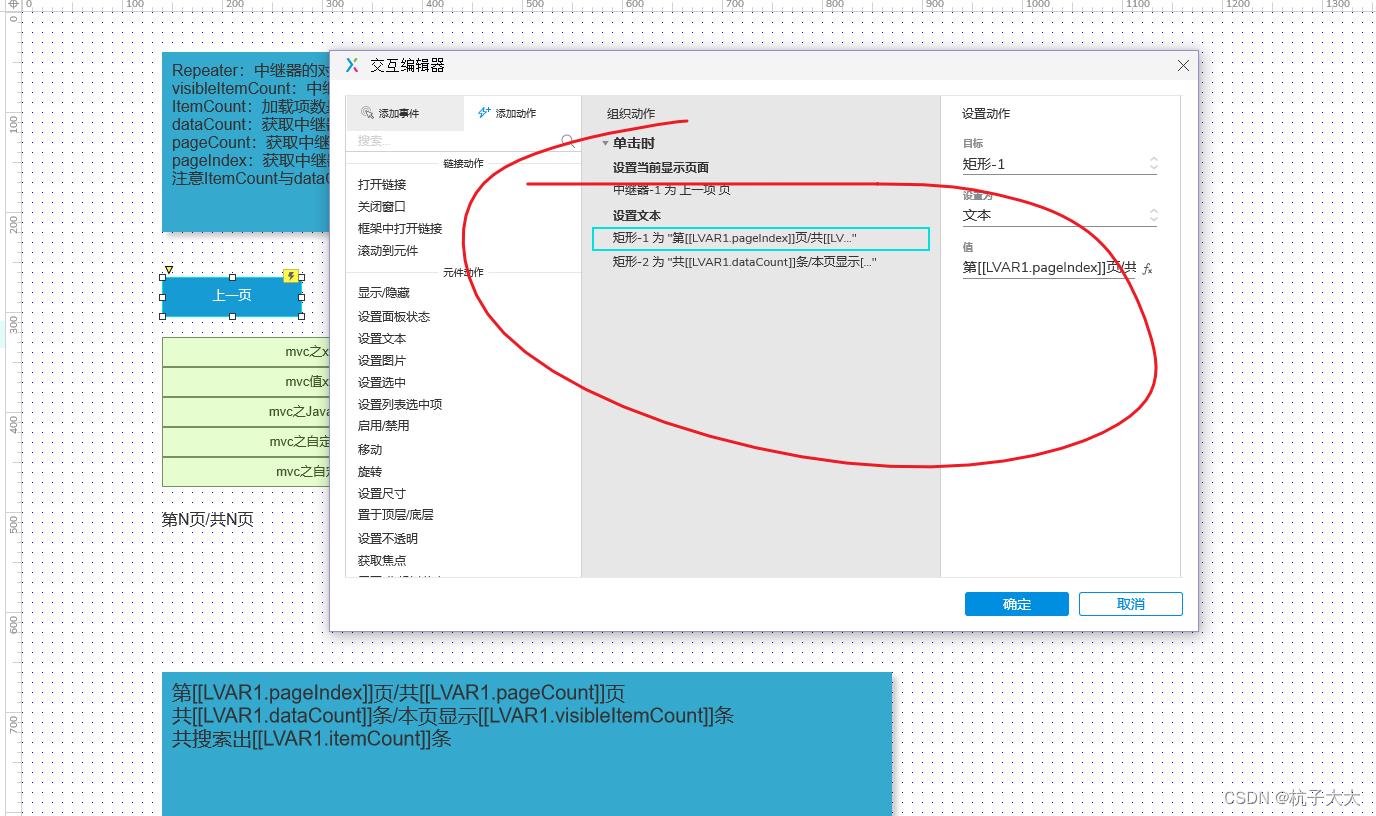
Task: Choose the 设置列表选中项 action
Action: pyautogui.click(x=400, y=405)
